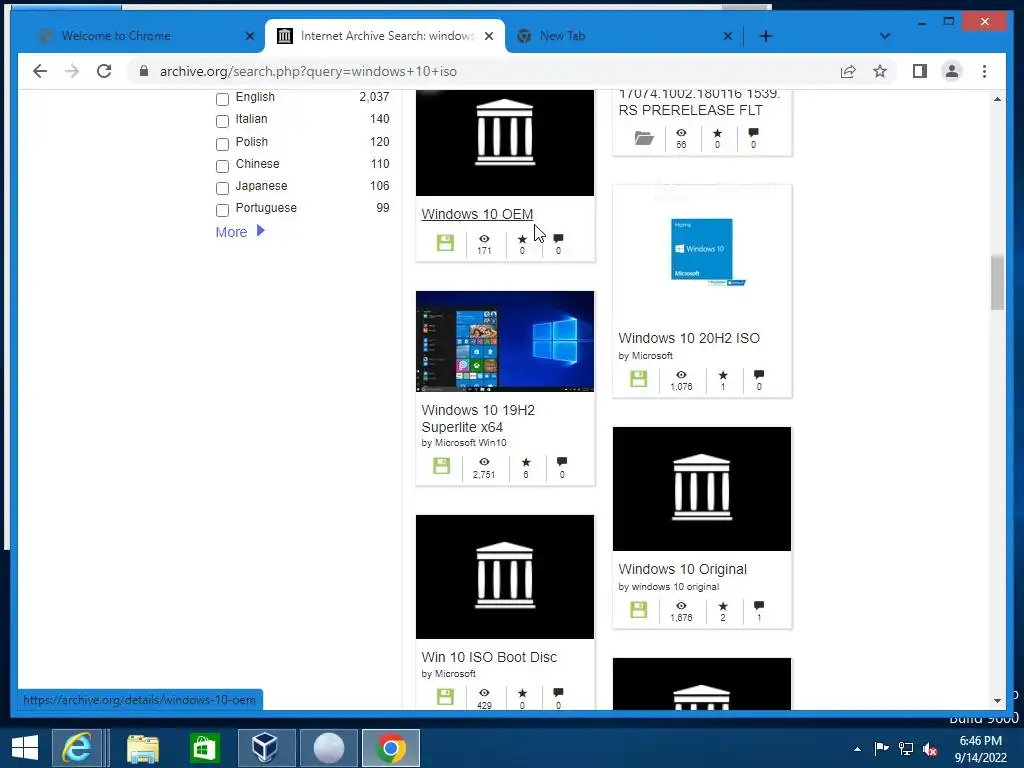1024x768 pixels.
Task: Click the folder icon on the RS PRERELEASE card
Action: coord(644,138)
